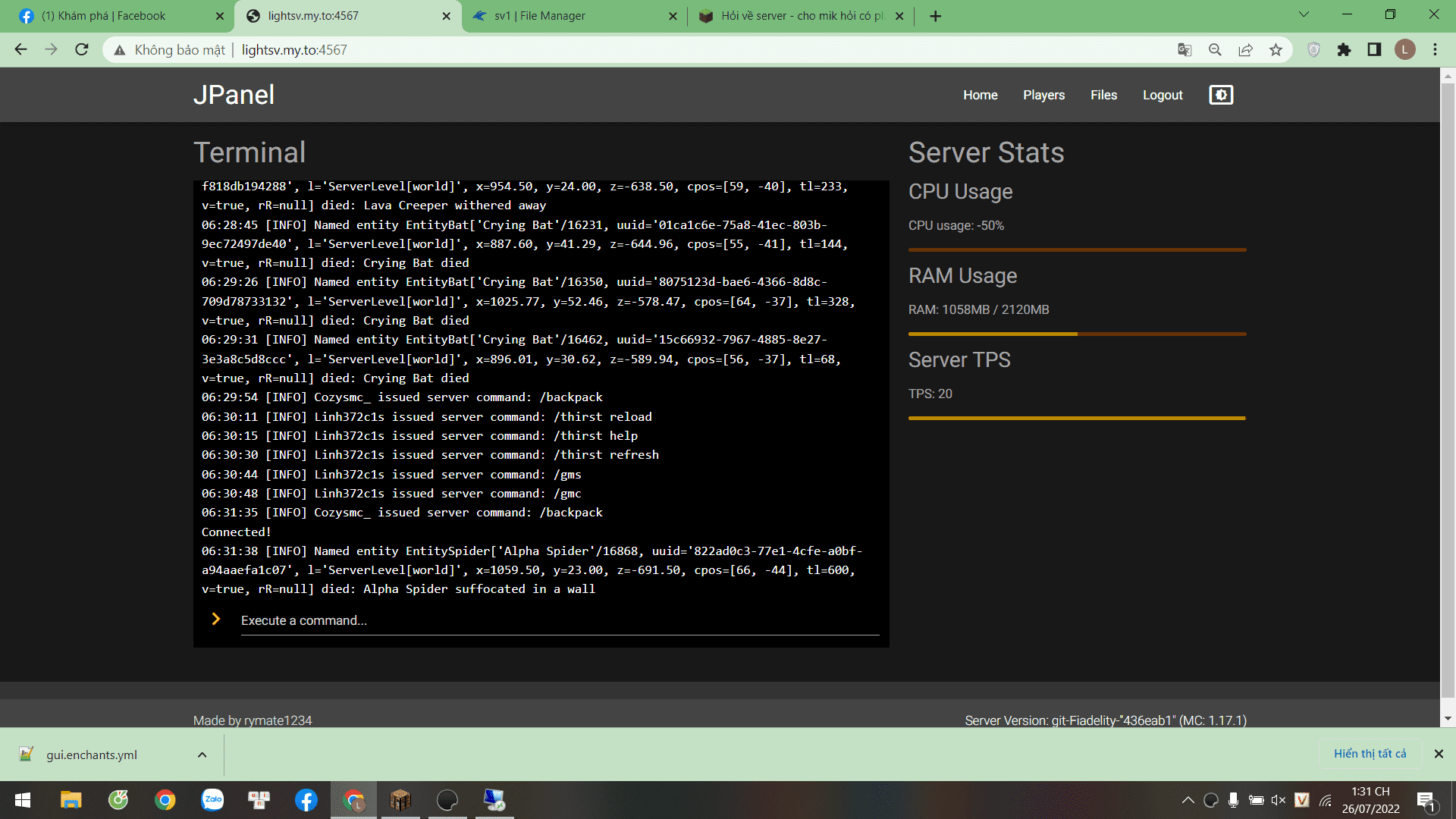Open the Players menu item

(x=1043, y=95)
